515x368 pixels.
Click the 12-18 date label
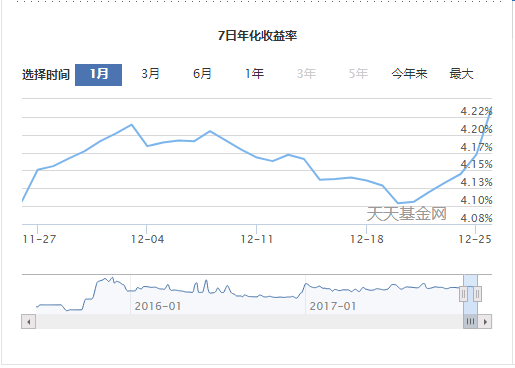coord(367,239)
